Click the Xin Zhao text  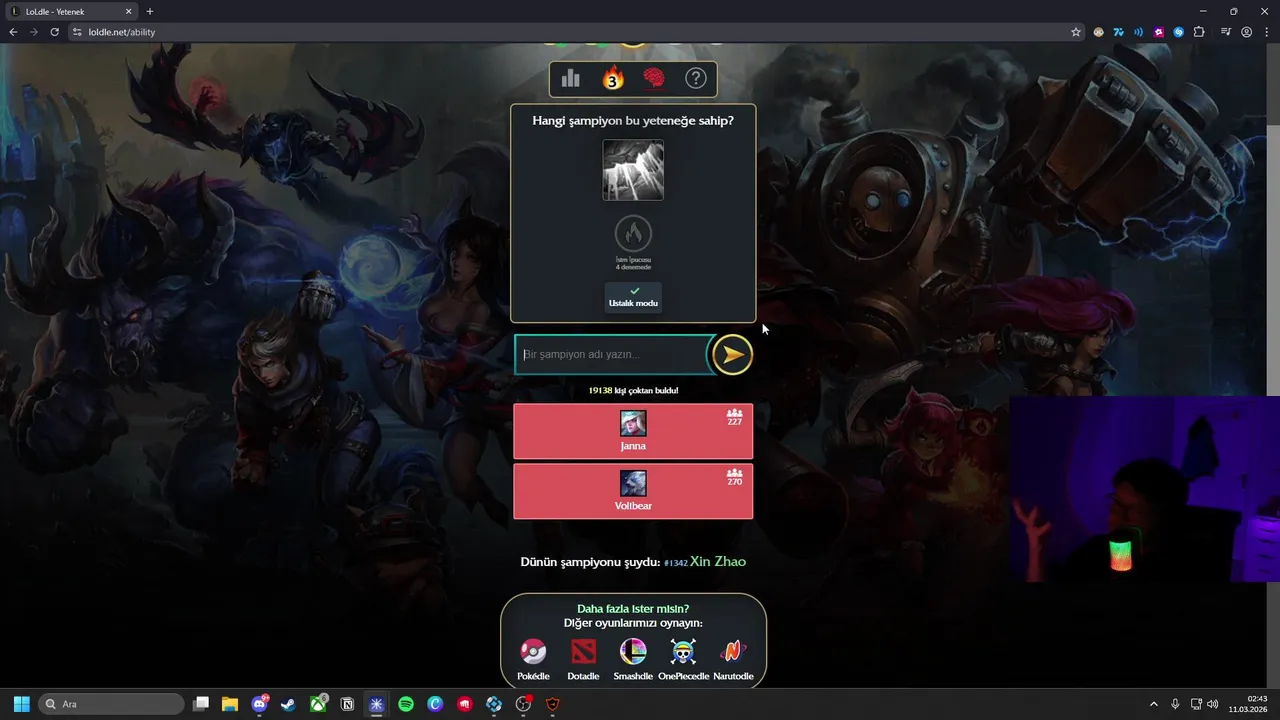point(718,562)
